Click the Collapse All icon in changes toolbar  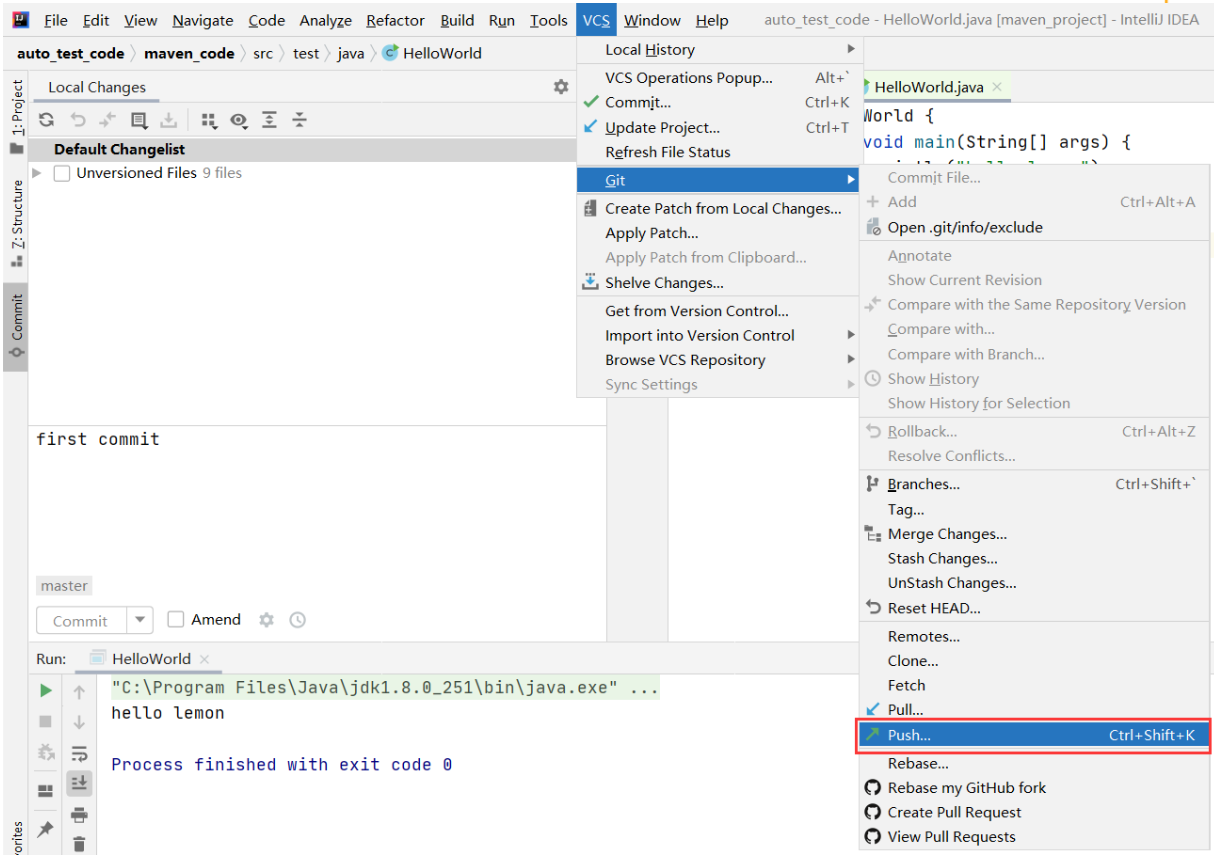299,121
